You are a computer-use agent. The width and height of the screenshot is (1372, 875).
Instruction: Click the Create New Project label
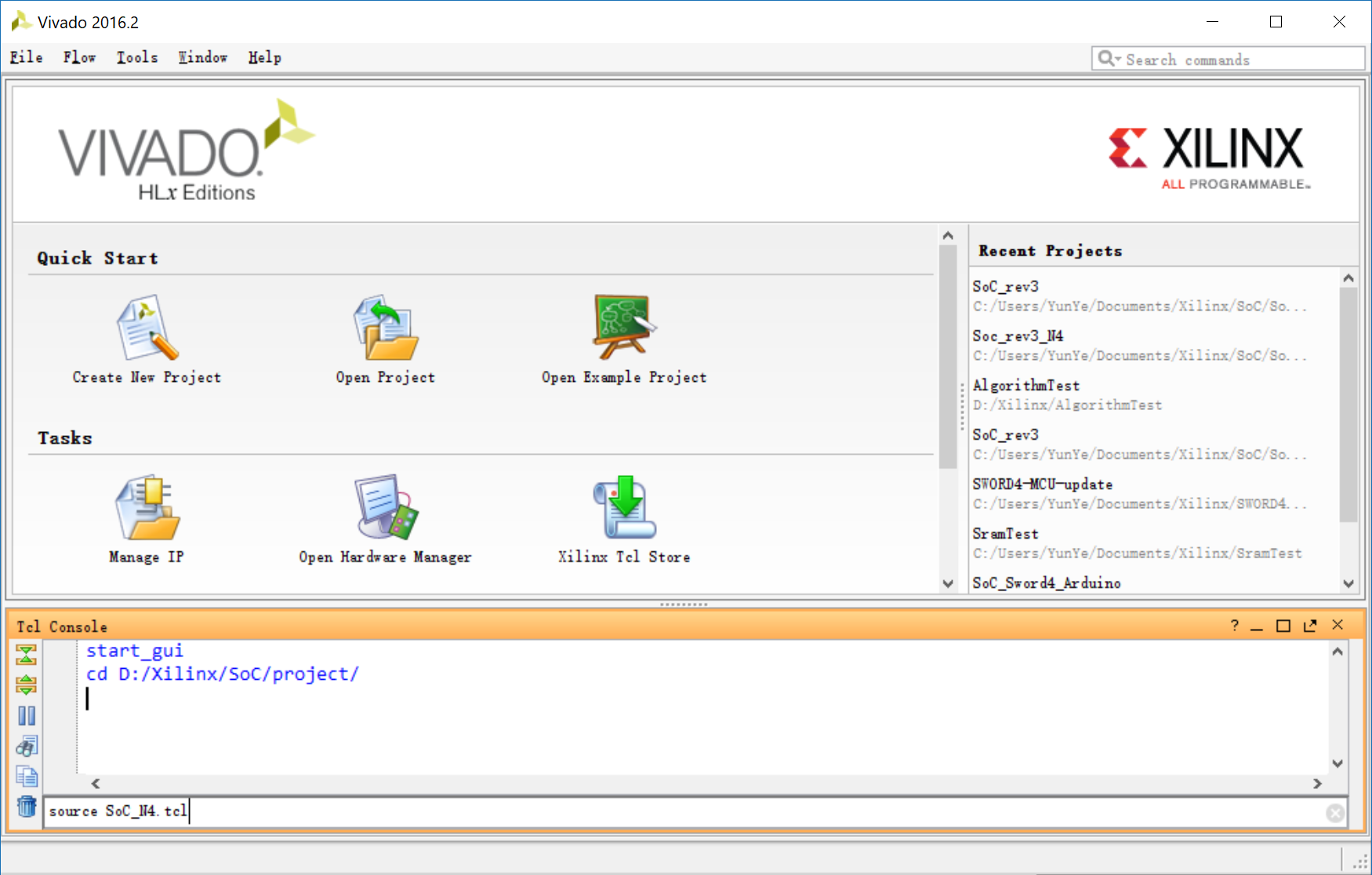147,377
